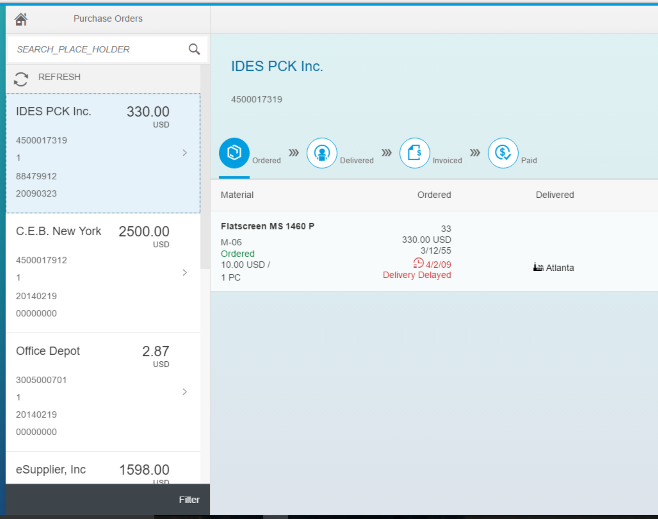
Task: Click the Delivered step label text
Action: [356, 160]
